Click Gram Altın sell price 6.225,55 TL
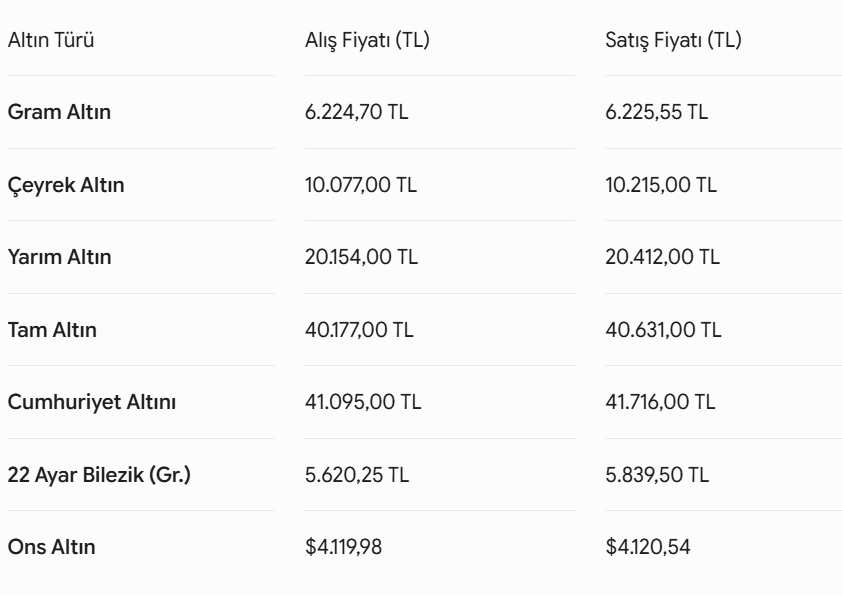This screenshot has width=842, height=595. pos(657,112)
